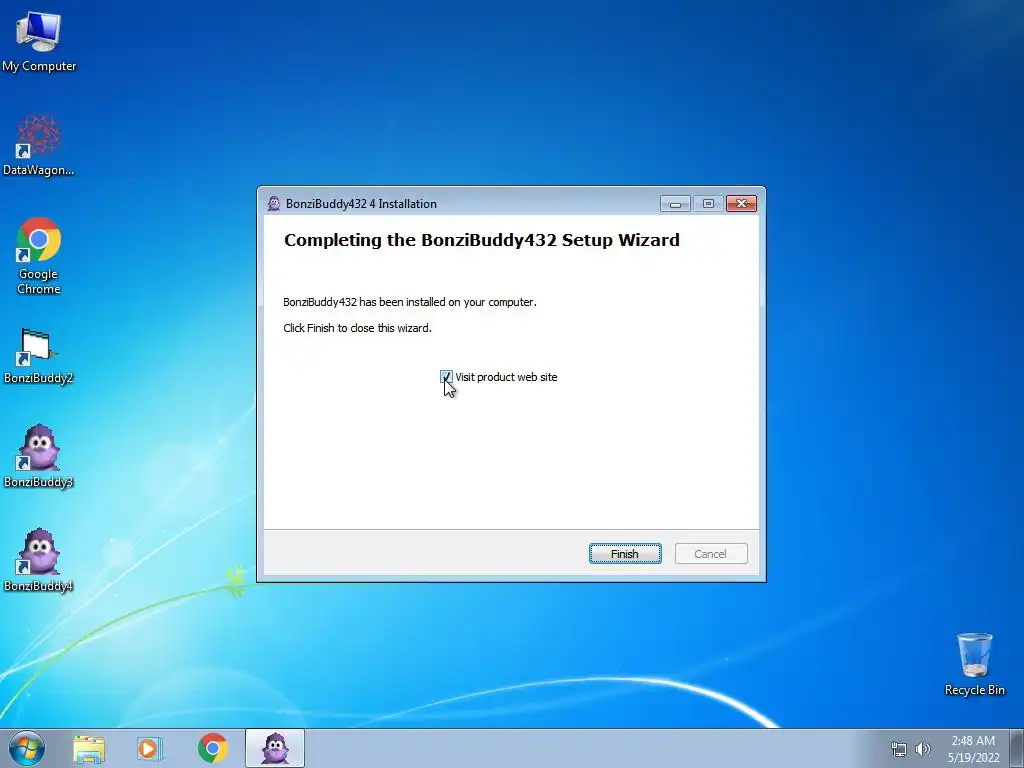Open the Windows Start menu orb
The image size is (1024, 768).
click(x=27, y=748)
